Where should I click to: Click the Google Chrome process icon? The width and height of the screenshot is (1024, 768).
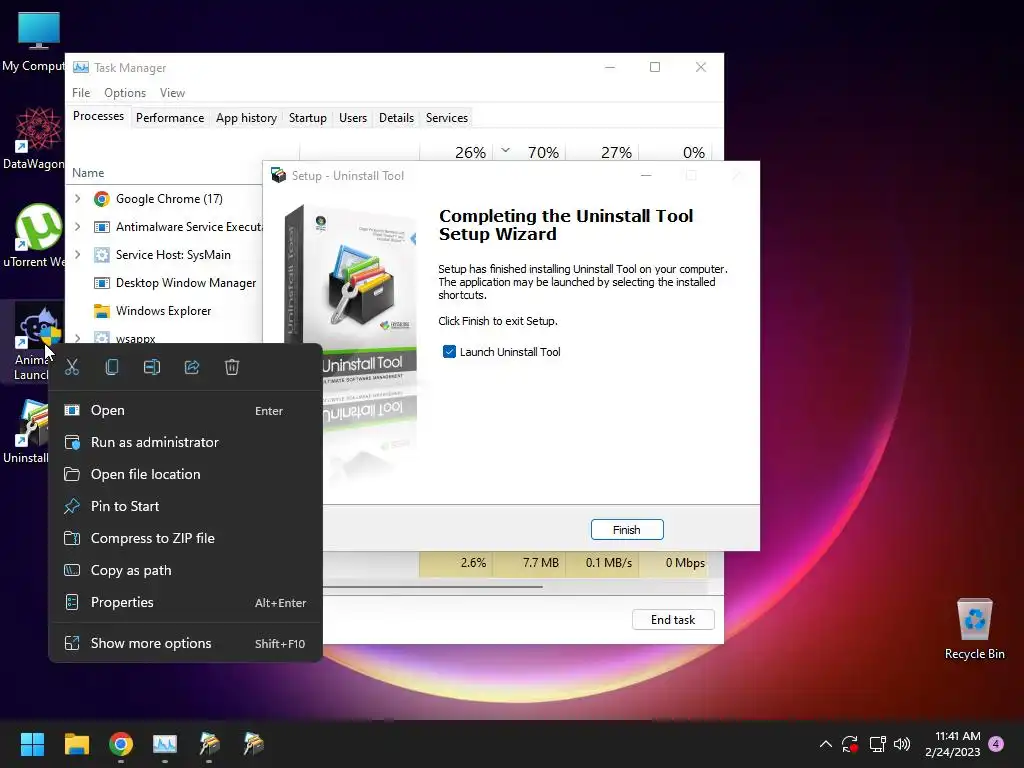point(101,199)
